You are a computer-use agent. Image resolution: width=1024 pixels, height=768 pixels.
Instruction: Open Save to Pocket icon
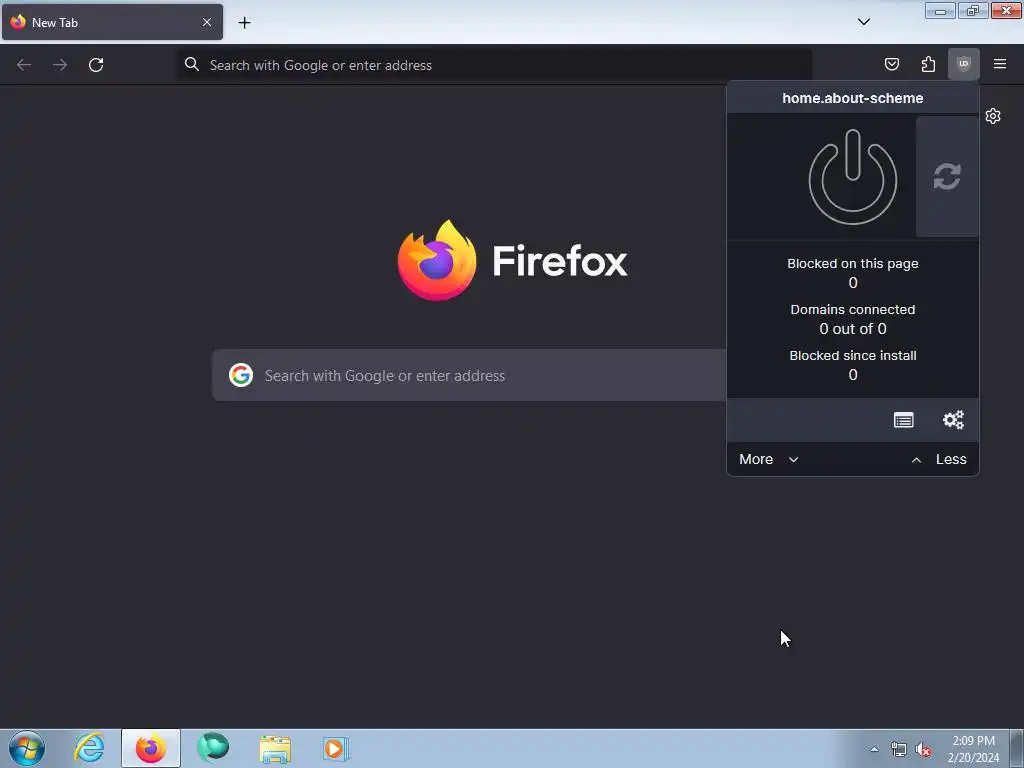[x=891, y=64]
